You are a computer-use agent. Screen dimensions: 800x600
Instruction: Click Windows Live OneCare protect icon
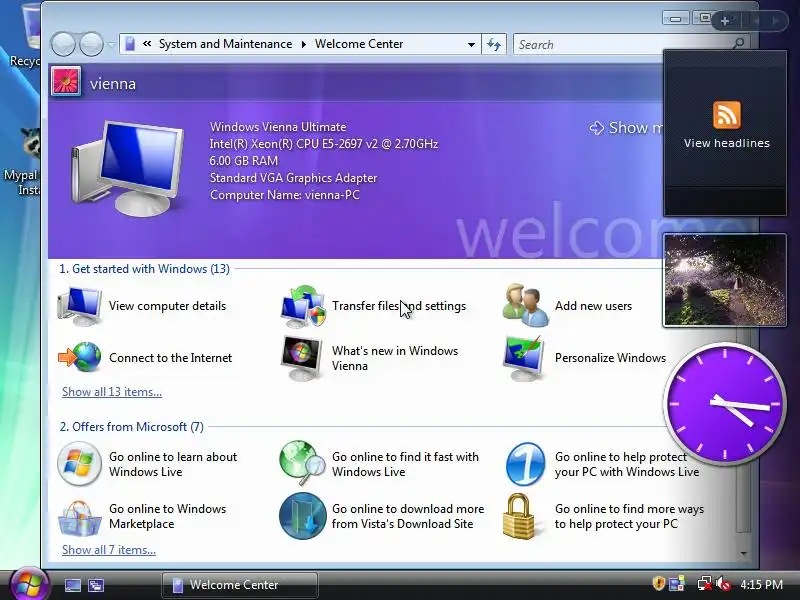tap(526, 464)
